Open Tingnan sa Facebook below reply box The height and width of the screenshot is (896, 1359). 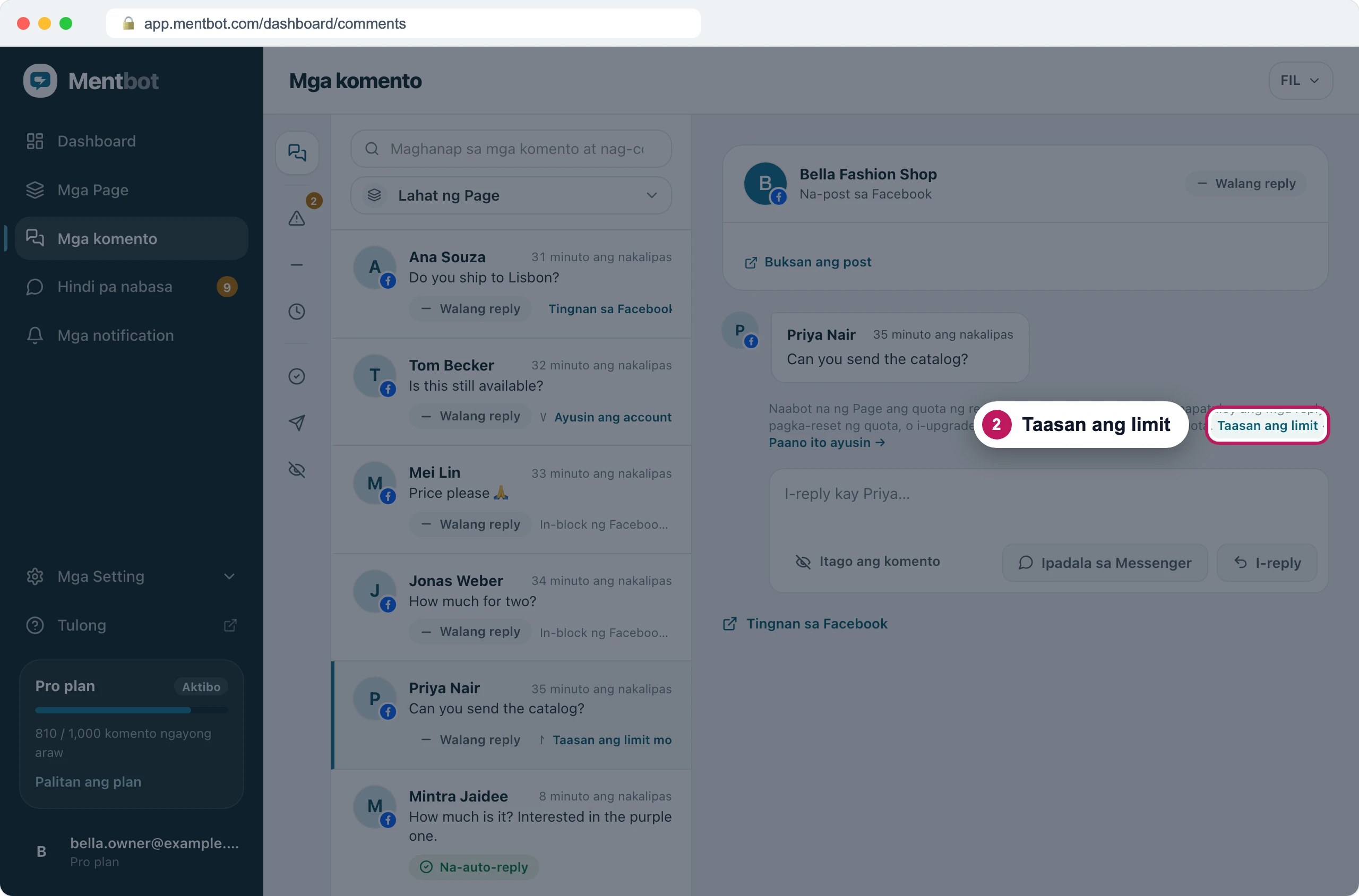(x=805, y=623)
